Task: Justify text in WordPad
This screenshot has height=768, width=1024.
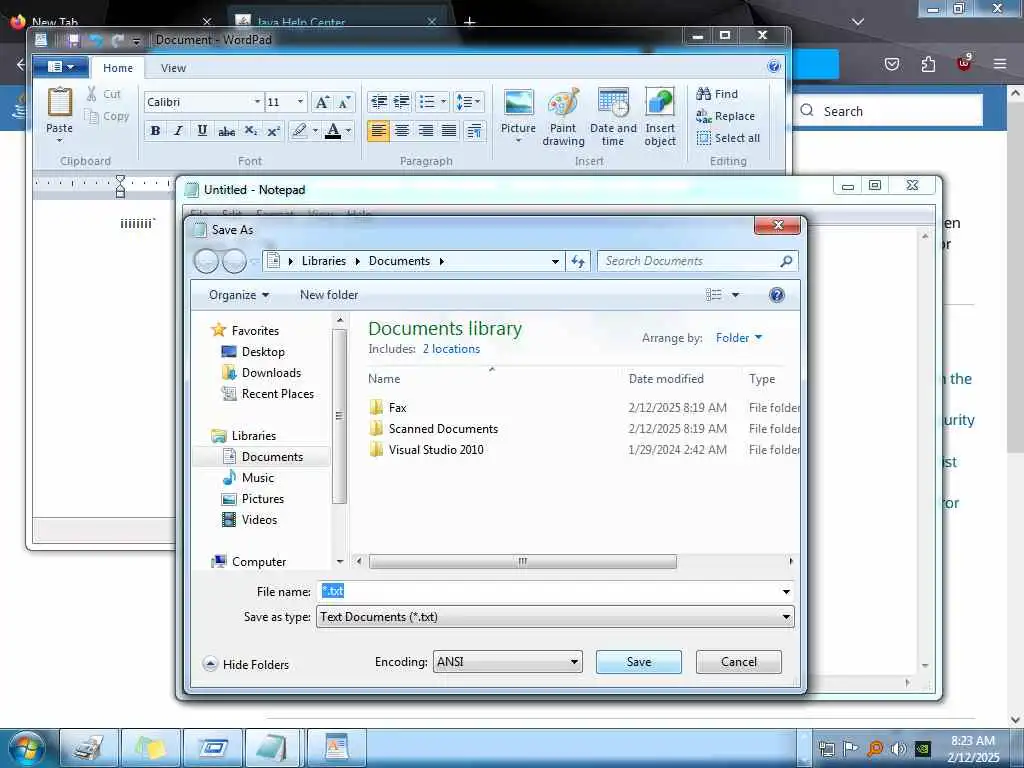Action: click(x=449, y=131)
